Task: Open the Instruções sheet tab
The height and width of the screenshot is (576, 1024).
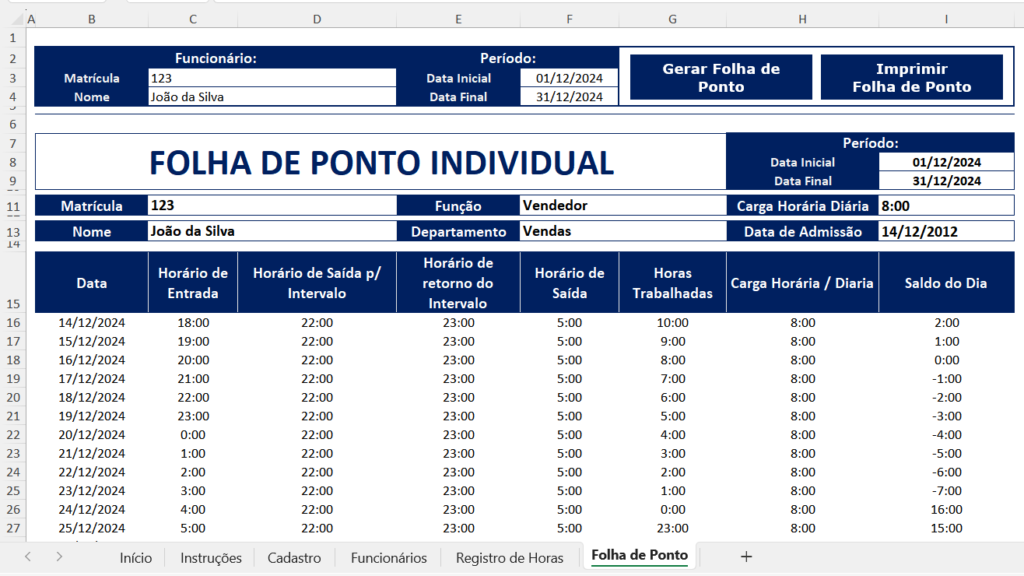Action: 211,558
